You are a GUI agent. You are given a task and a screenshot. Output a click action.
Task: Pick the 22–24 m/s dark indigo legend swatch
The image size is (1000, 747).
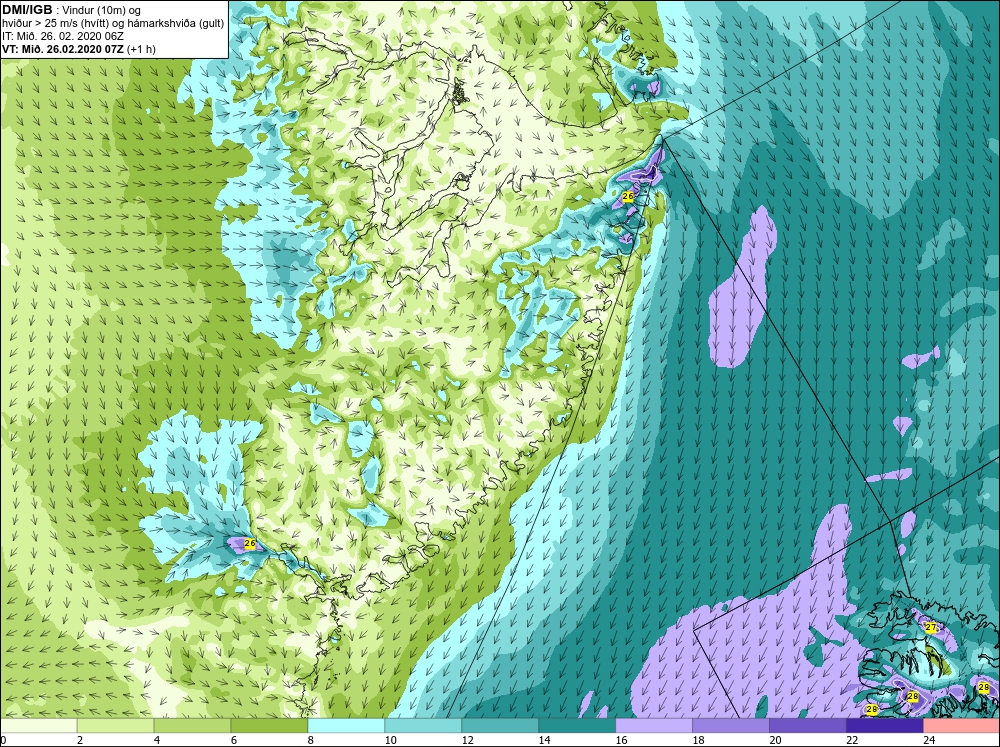(x=885, y=725)
